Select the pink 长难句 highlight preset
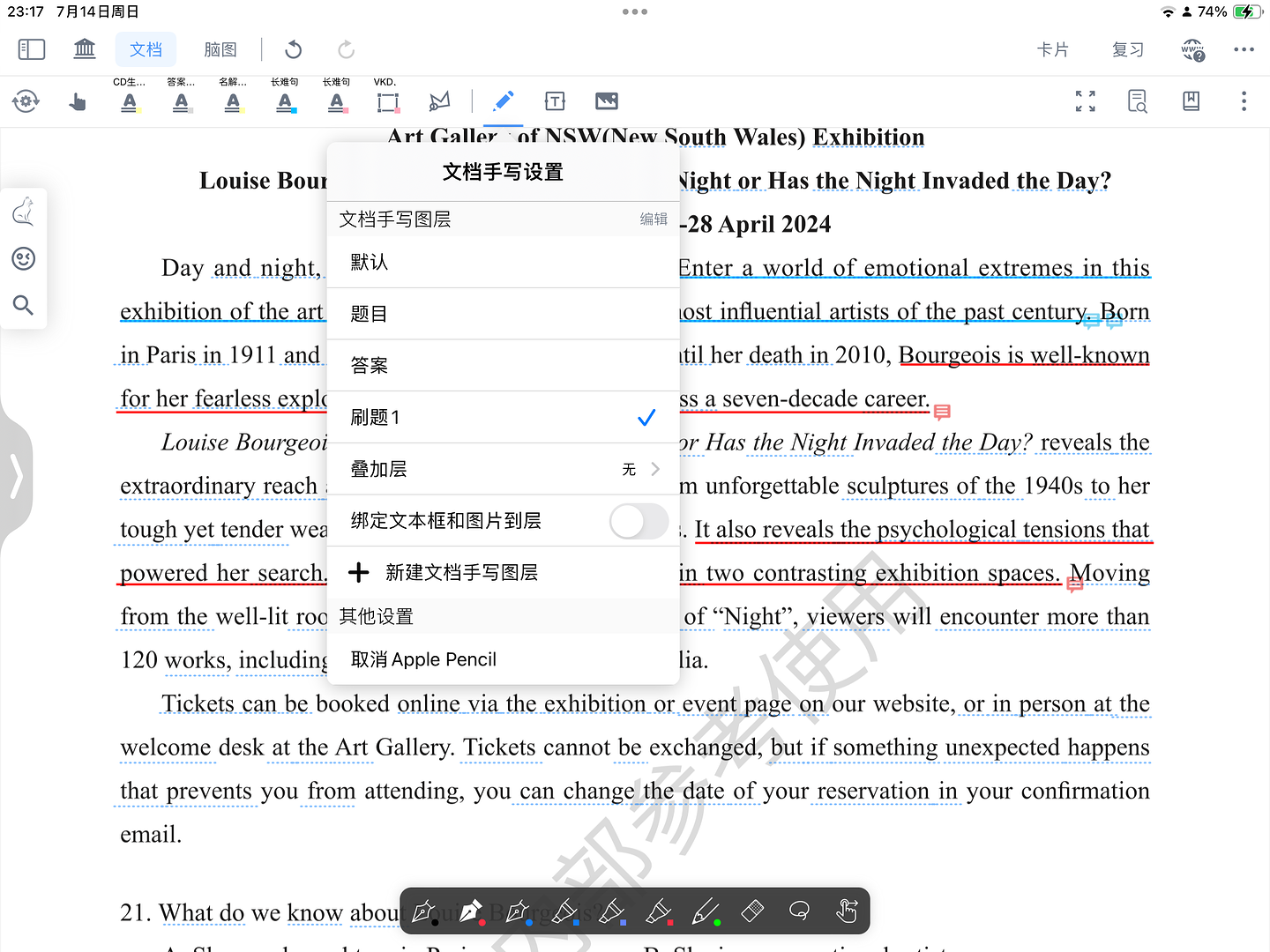The width and height of the screenshot is (1270, 952). point(337,96)
